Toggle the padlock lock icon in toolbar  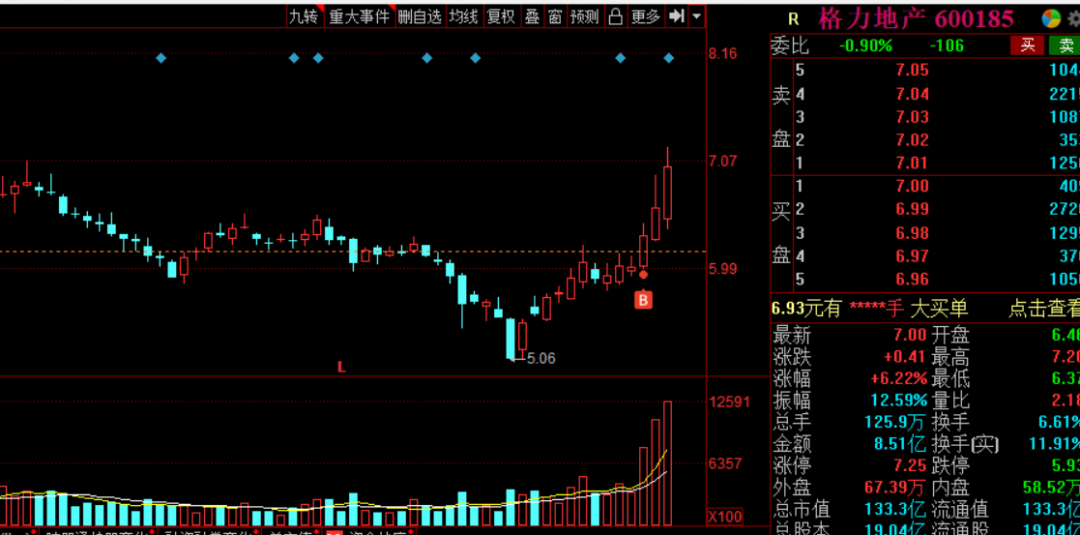[616, 17]
